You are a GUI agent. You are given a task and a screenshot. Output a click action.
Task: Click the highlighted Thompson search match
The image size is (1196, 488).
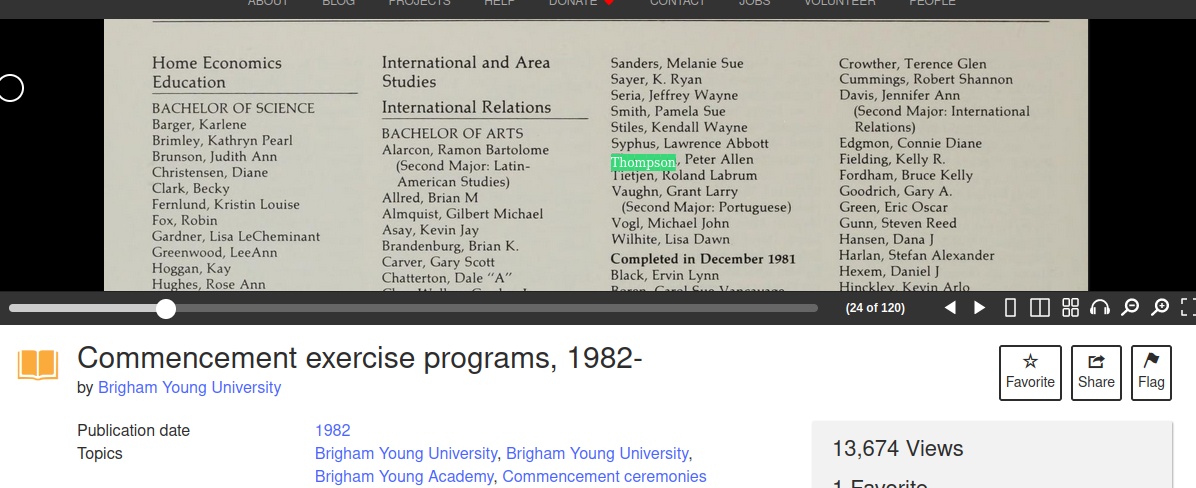click(x=643, y=162)
